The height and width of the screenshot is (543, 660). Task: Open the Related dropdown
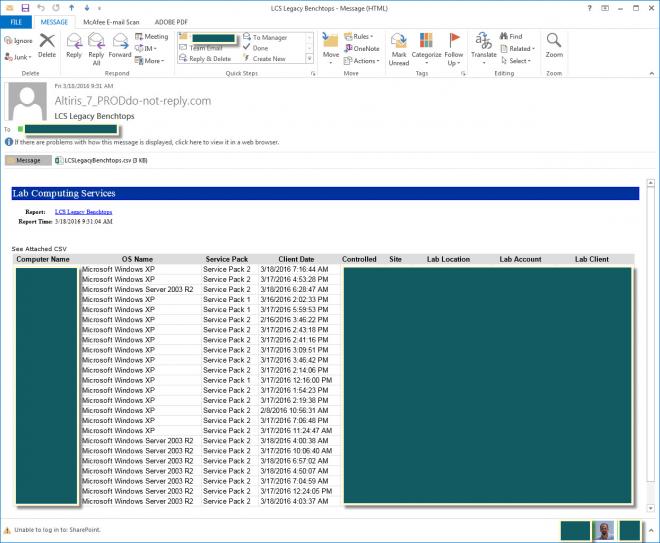click(x=518, y=48)
